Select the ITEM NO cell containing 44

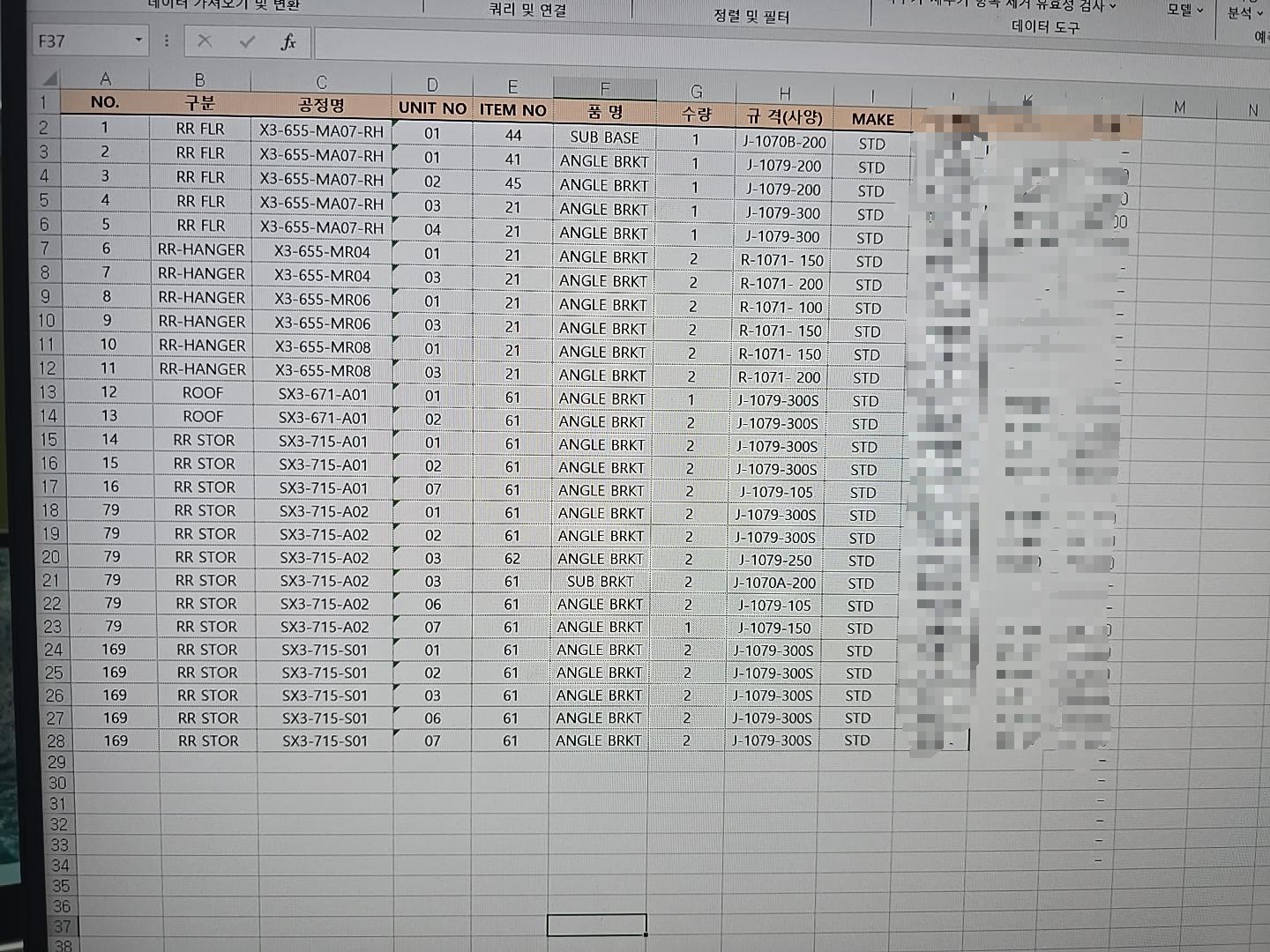tap(513, 136)
